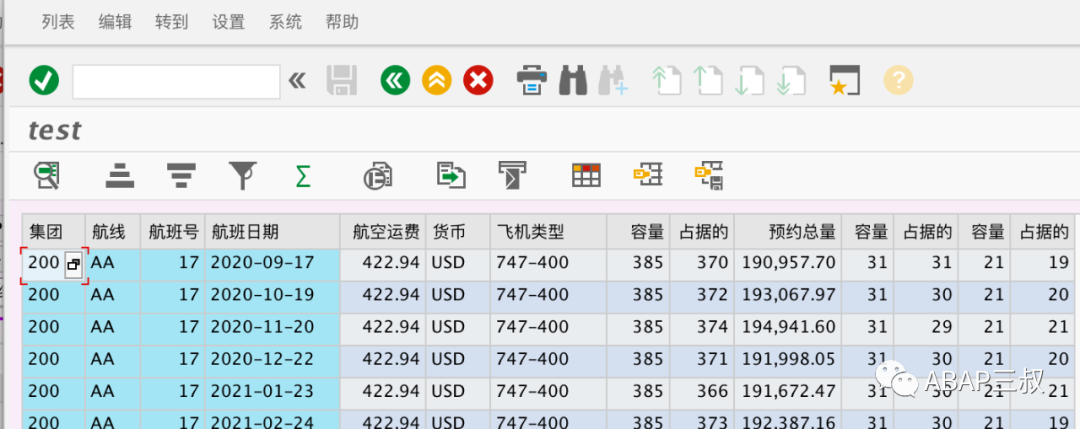
Task: Select the 集团 column header
Action: (53, 232)
